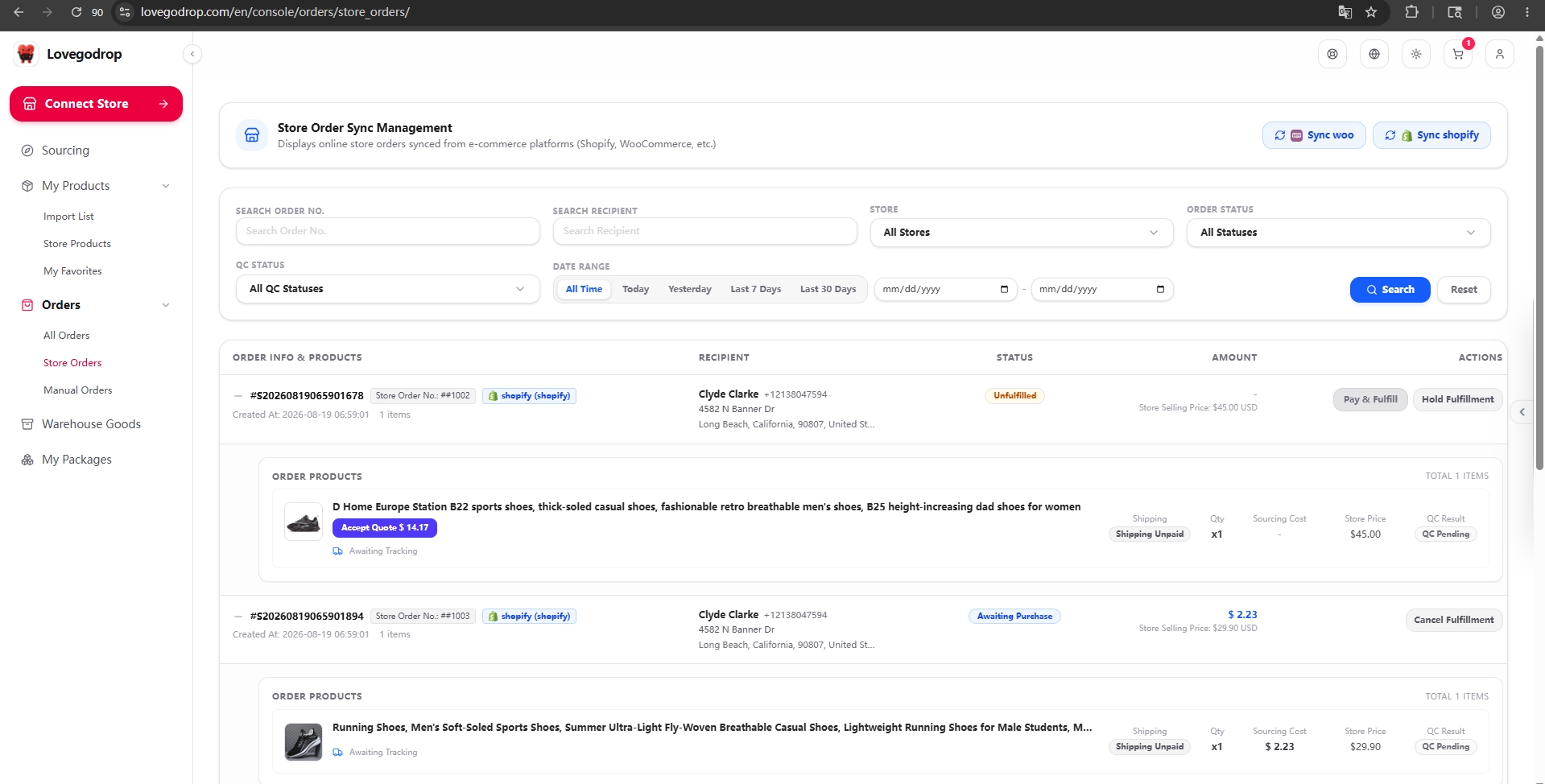Viewport: 1545px width, 784px height.
Task: Bookmark this page with star icon
Action: coord(1371,12)
